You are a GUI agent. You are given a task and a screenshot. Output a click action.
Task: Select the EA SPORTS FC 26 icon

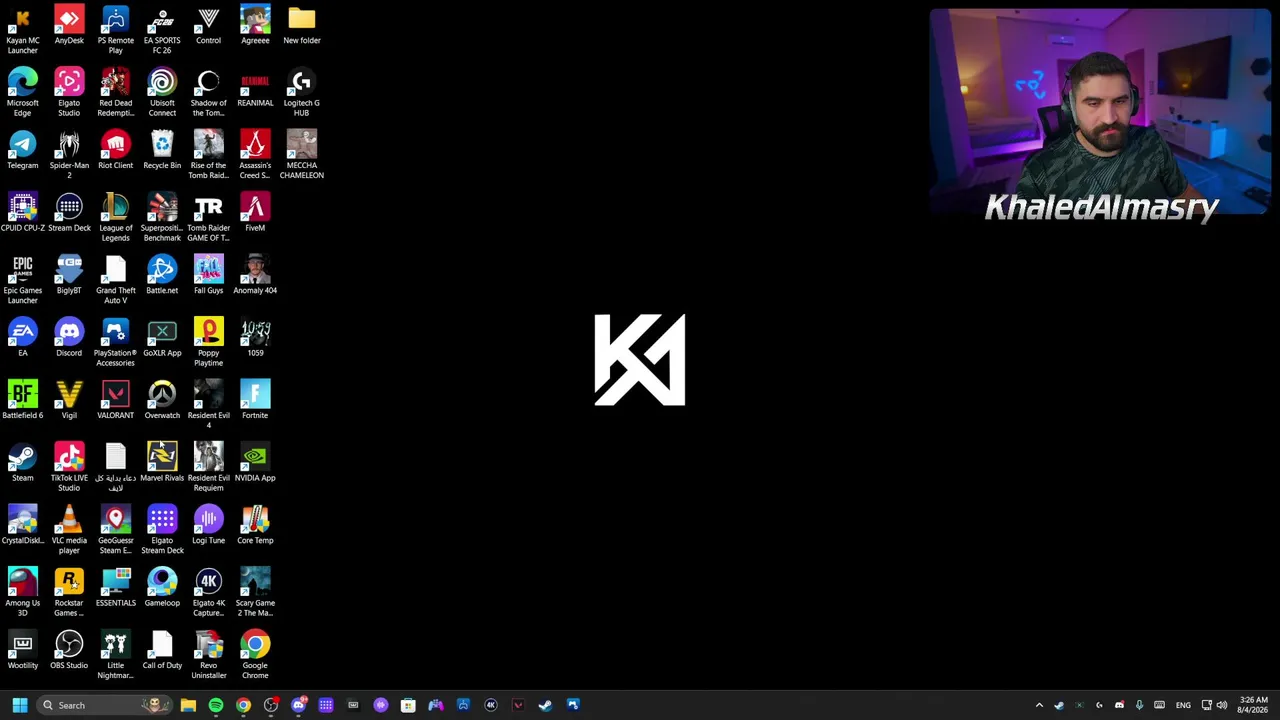pyautogui.click(x=162, y=30)
